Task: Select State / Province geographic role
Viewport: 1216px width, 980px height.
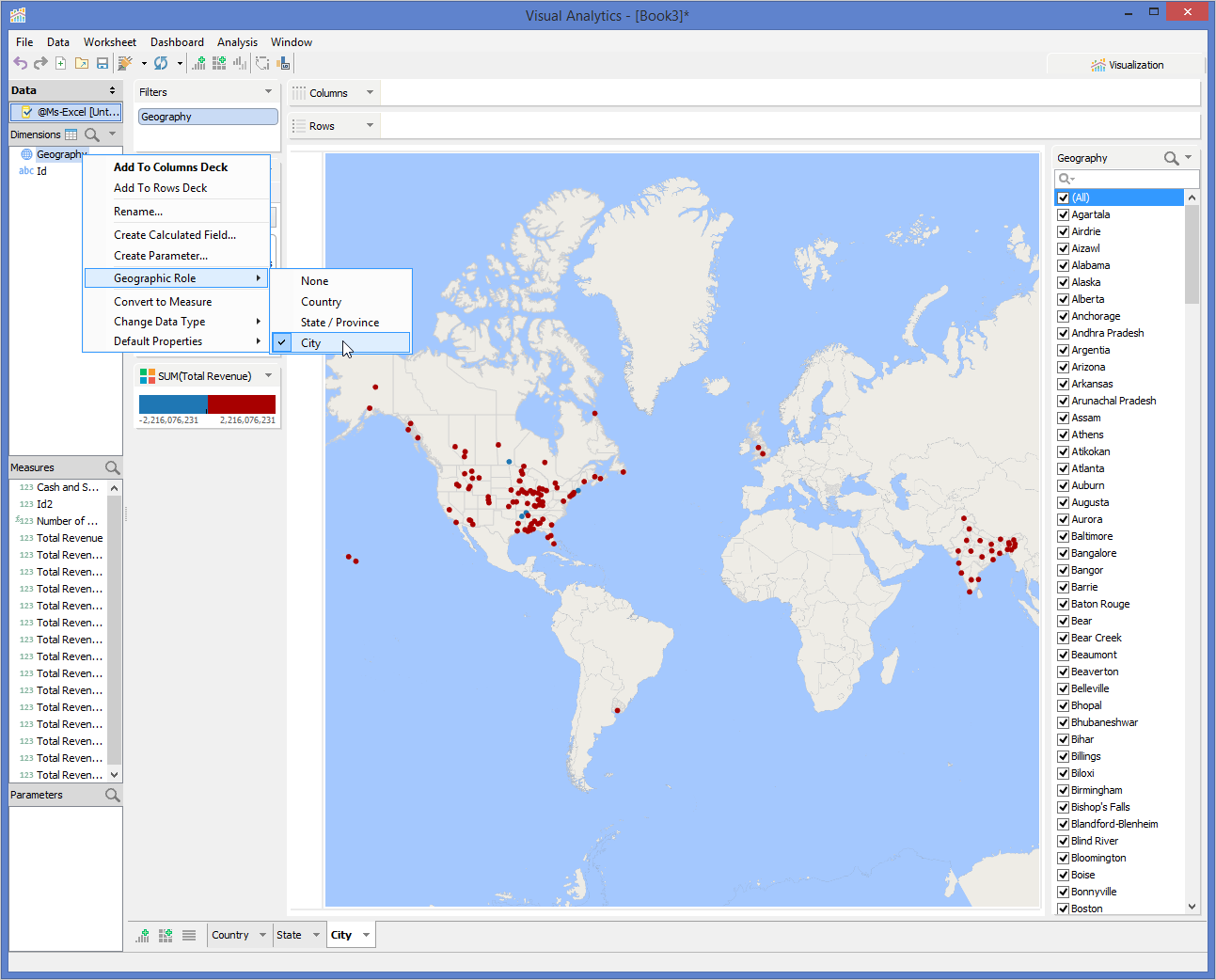Action: 341,323
